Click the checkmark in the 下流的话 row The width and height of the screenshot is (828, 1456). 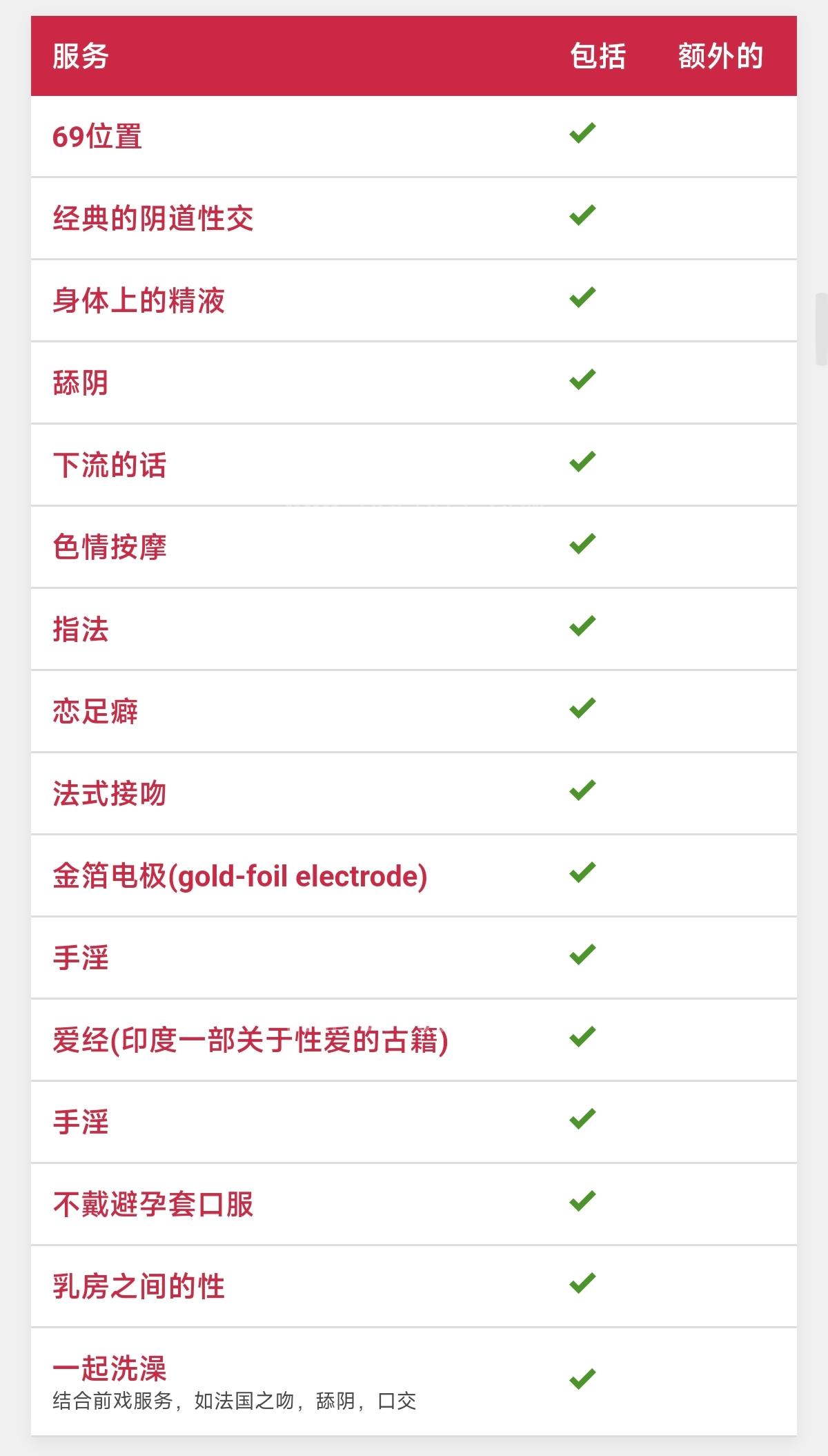(582, 461)
